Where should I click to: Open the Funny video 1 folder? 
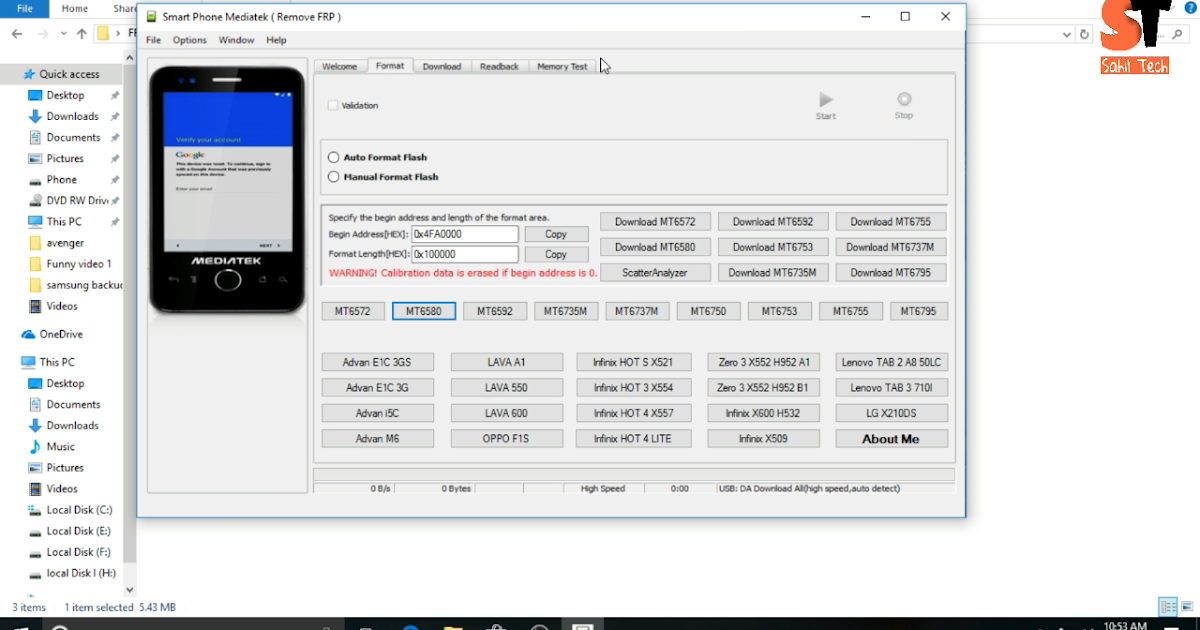point(78,264)
